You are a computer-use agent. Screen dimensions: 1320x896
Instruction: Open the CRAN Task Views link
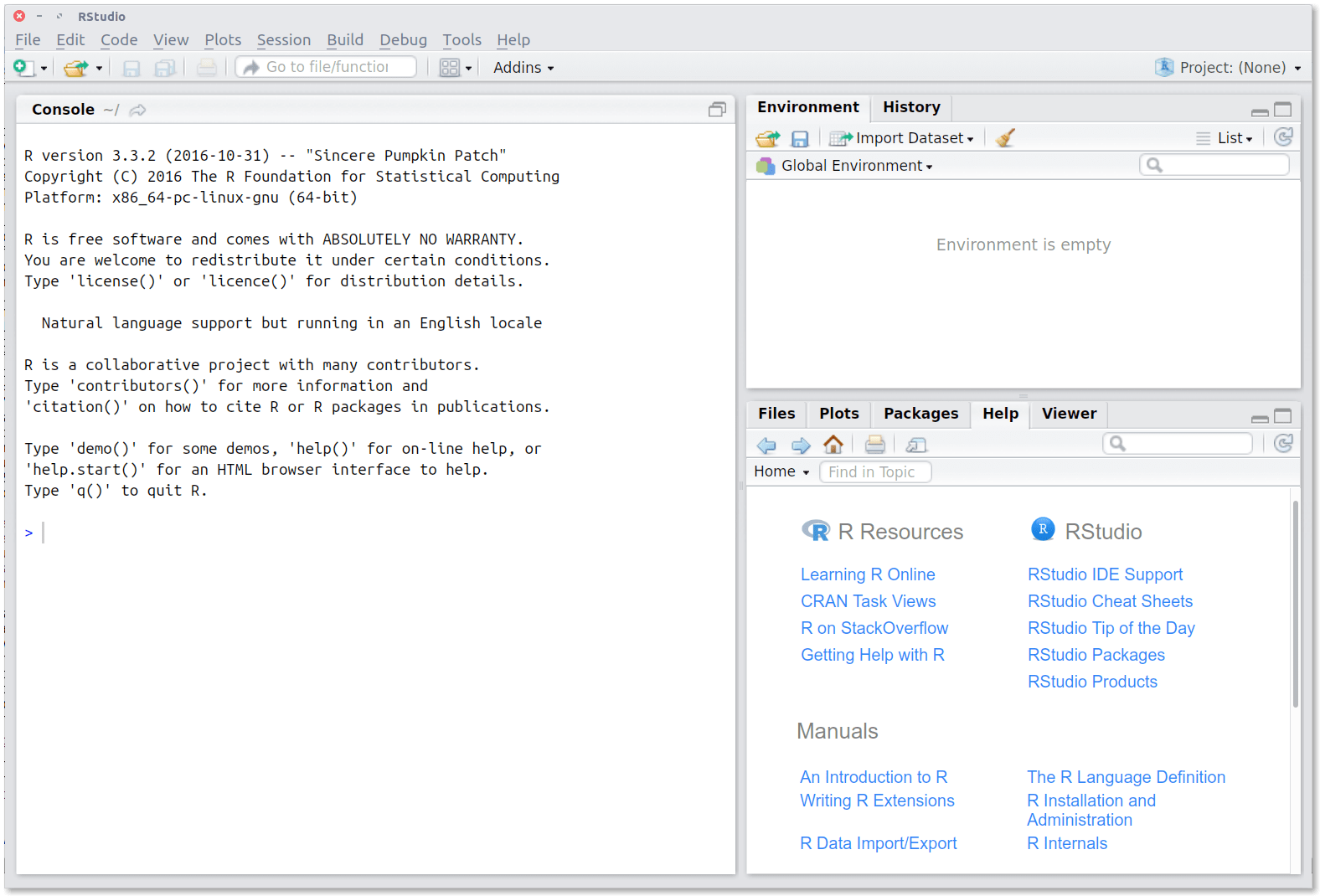(x=868, y=601)
